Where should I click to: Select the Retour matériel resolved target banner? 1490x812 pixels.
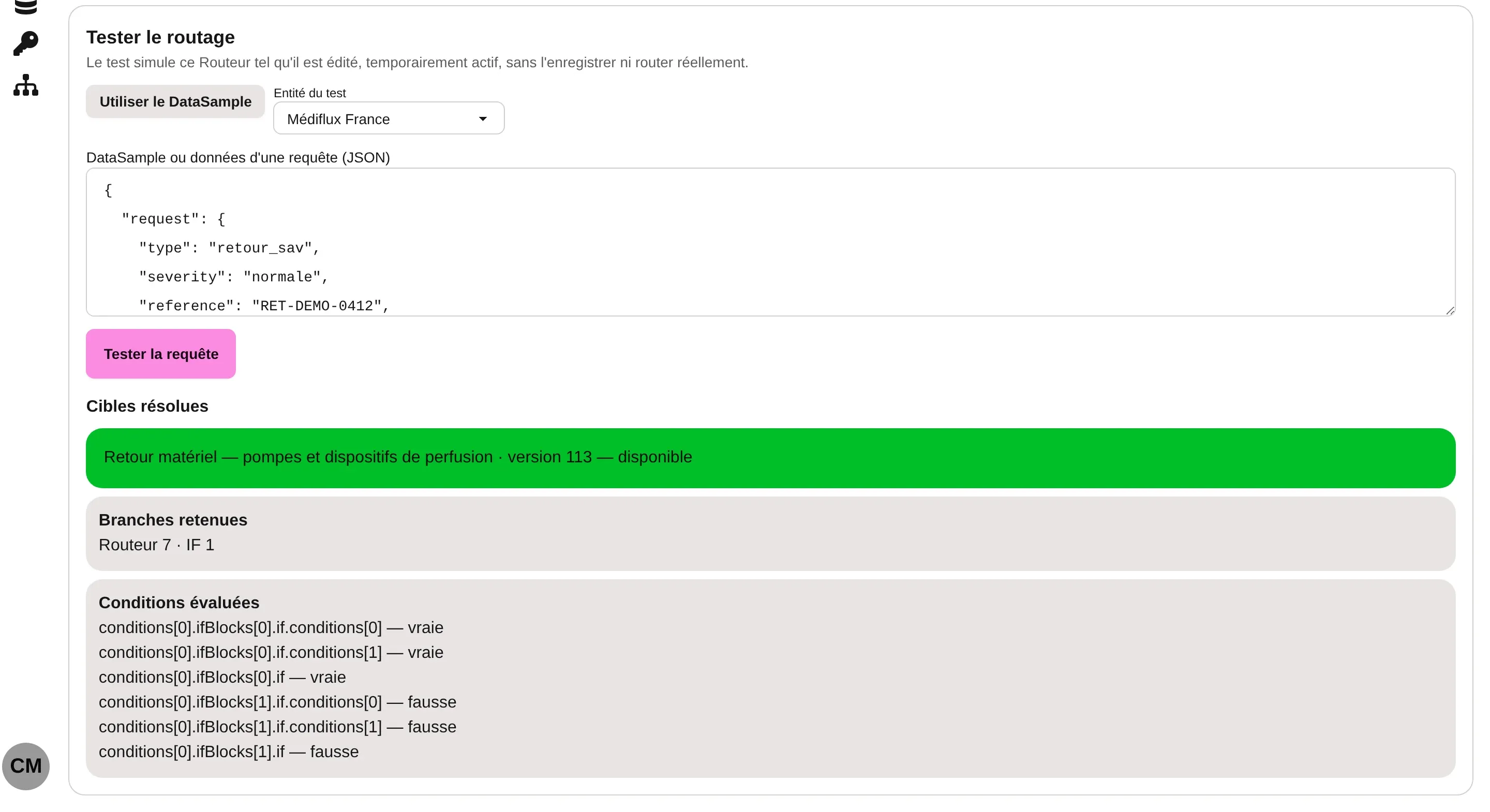point(770,458)
